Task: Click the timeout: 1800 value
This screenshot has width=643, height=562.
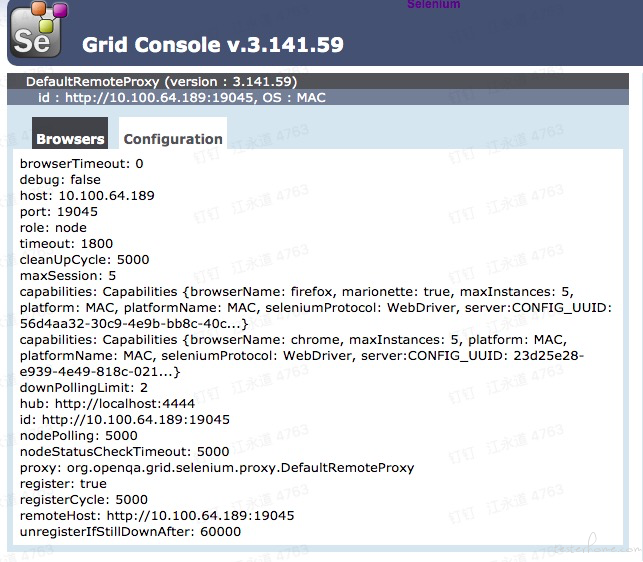Action: (66, 244)
